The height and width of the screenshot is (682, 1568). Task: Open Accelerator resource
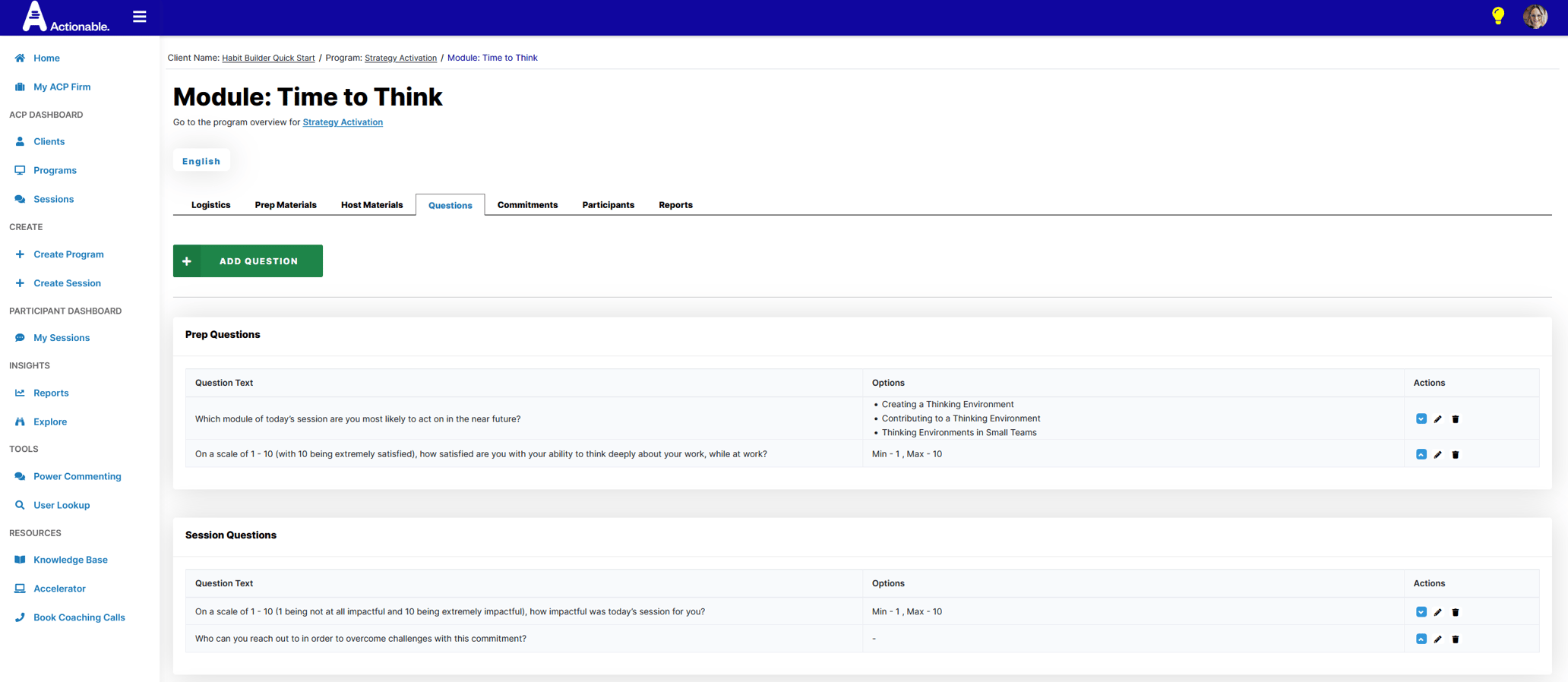59,589
